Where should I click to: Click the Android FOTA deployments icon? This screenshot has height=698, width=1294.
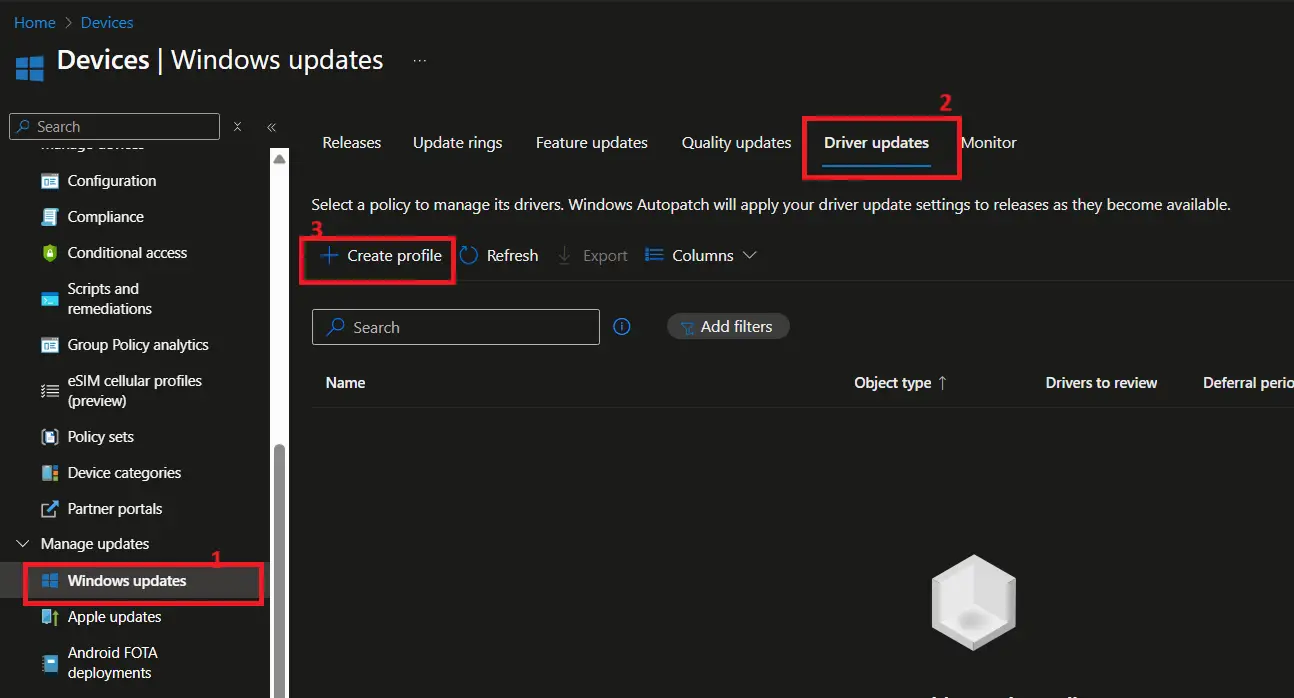tap(50, 663)
